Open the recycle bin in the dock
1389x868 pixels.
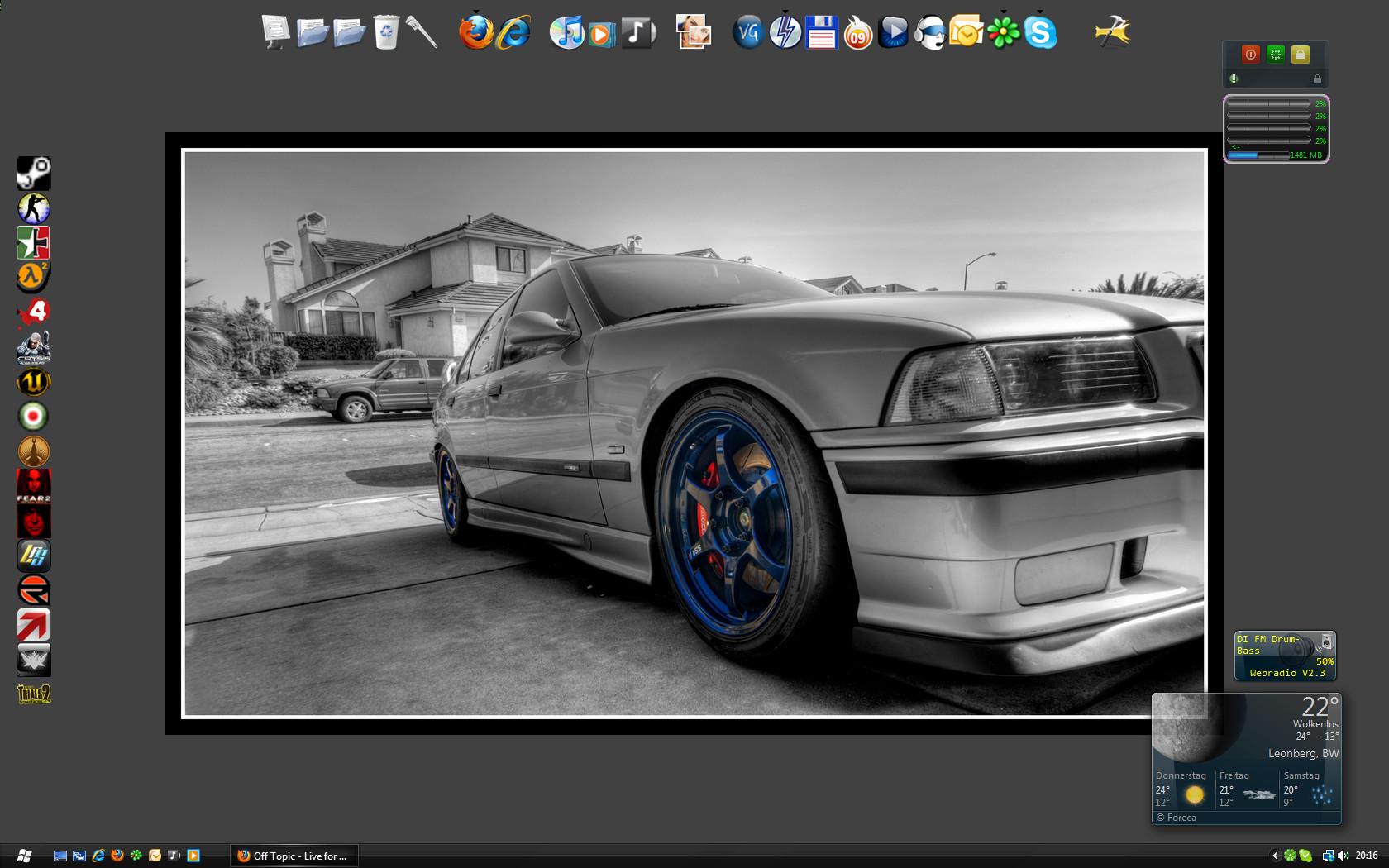tap(386, 32)
